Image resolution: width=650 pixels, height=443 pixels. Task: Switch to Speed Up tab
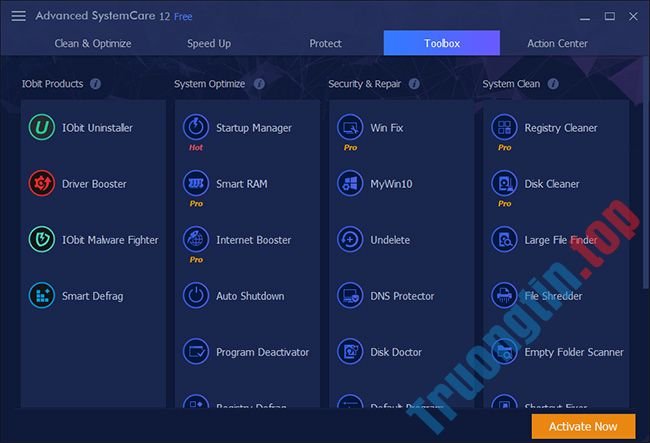pos(209,43)
